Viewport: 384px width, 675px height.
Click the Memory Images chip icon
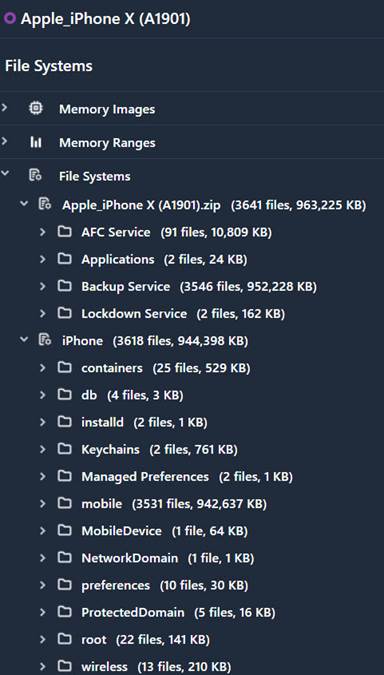pos(36,108)
